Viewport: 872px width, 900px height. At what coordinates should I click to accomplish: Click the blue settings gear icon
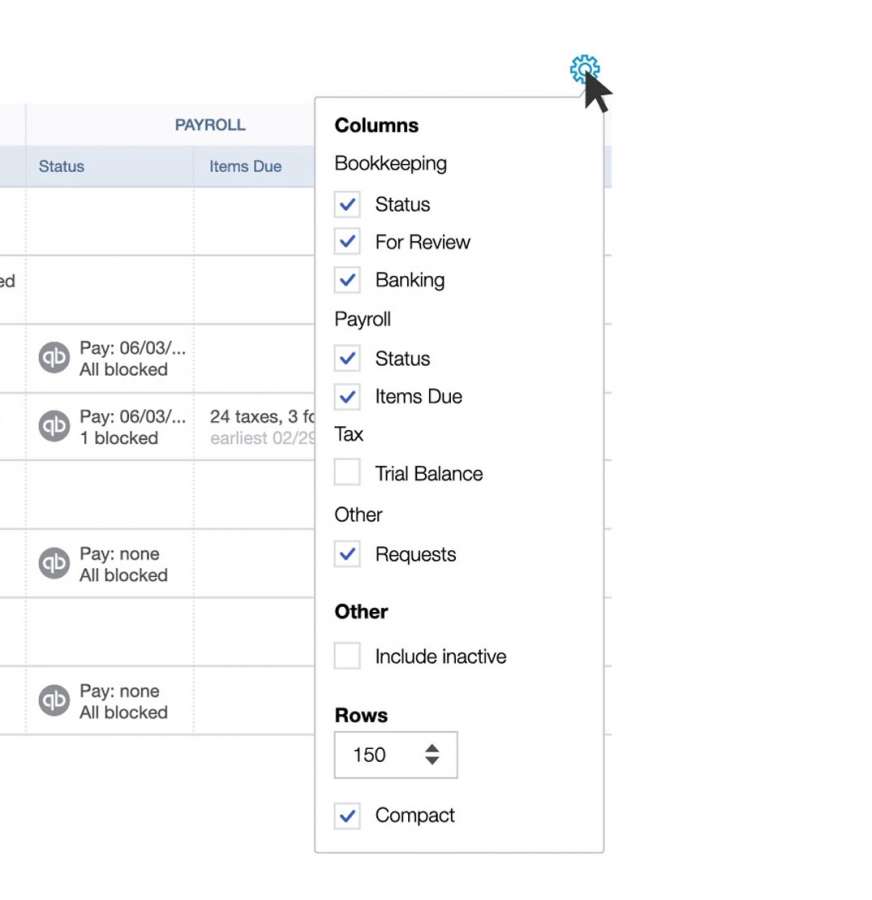point(584,69)
